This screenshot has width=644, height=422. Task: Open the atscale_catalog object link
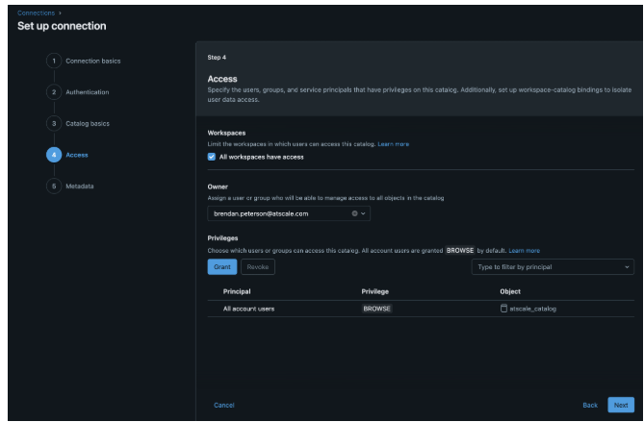[533, 309]
